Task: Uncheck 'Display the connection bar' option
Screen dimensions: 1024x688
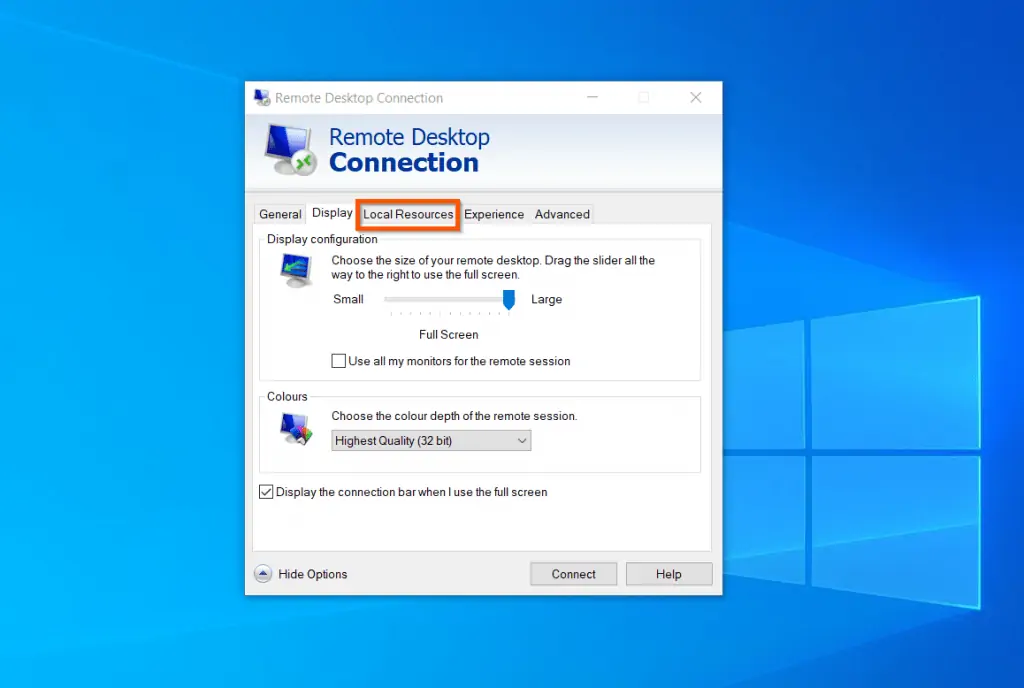Action: [267, 491]
